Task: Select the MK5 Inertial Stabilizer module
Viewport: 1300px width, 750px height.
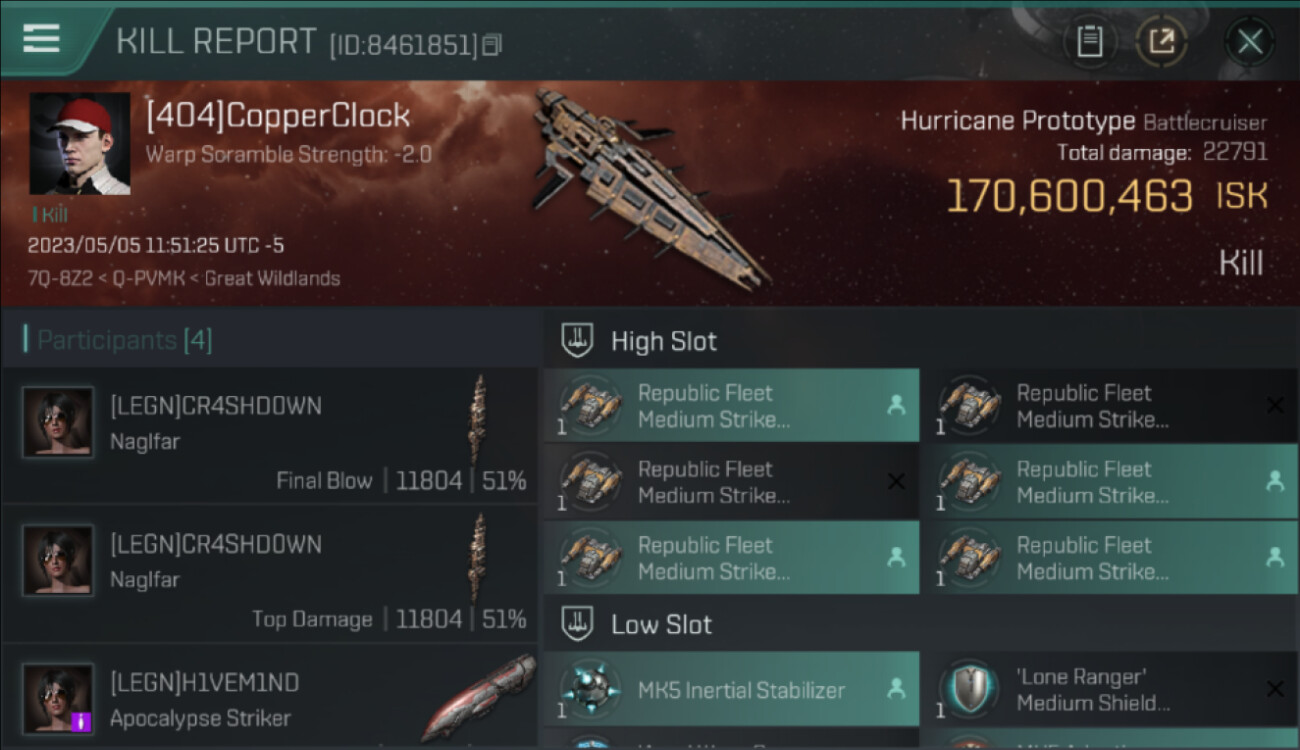Action: (741, 690)
